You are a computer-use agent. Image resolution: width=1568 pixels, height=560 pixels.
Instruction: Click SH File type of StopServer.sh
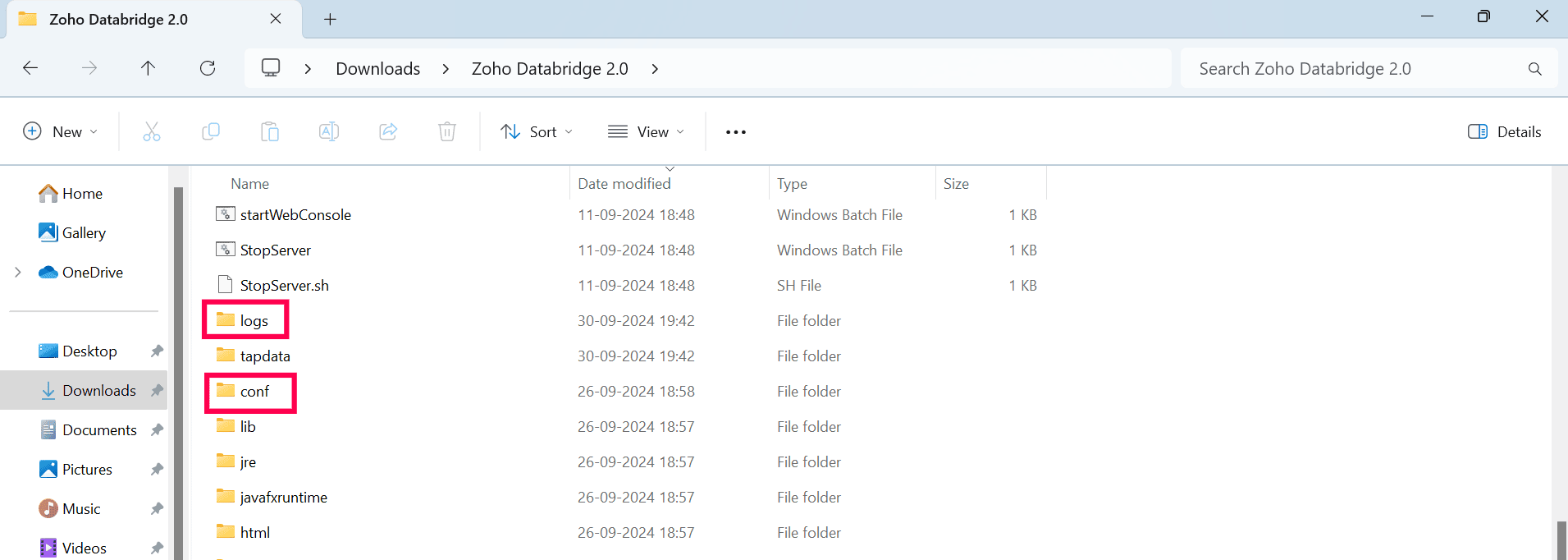pyautogui.click(x=799, y=285)
